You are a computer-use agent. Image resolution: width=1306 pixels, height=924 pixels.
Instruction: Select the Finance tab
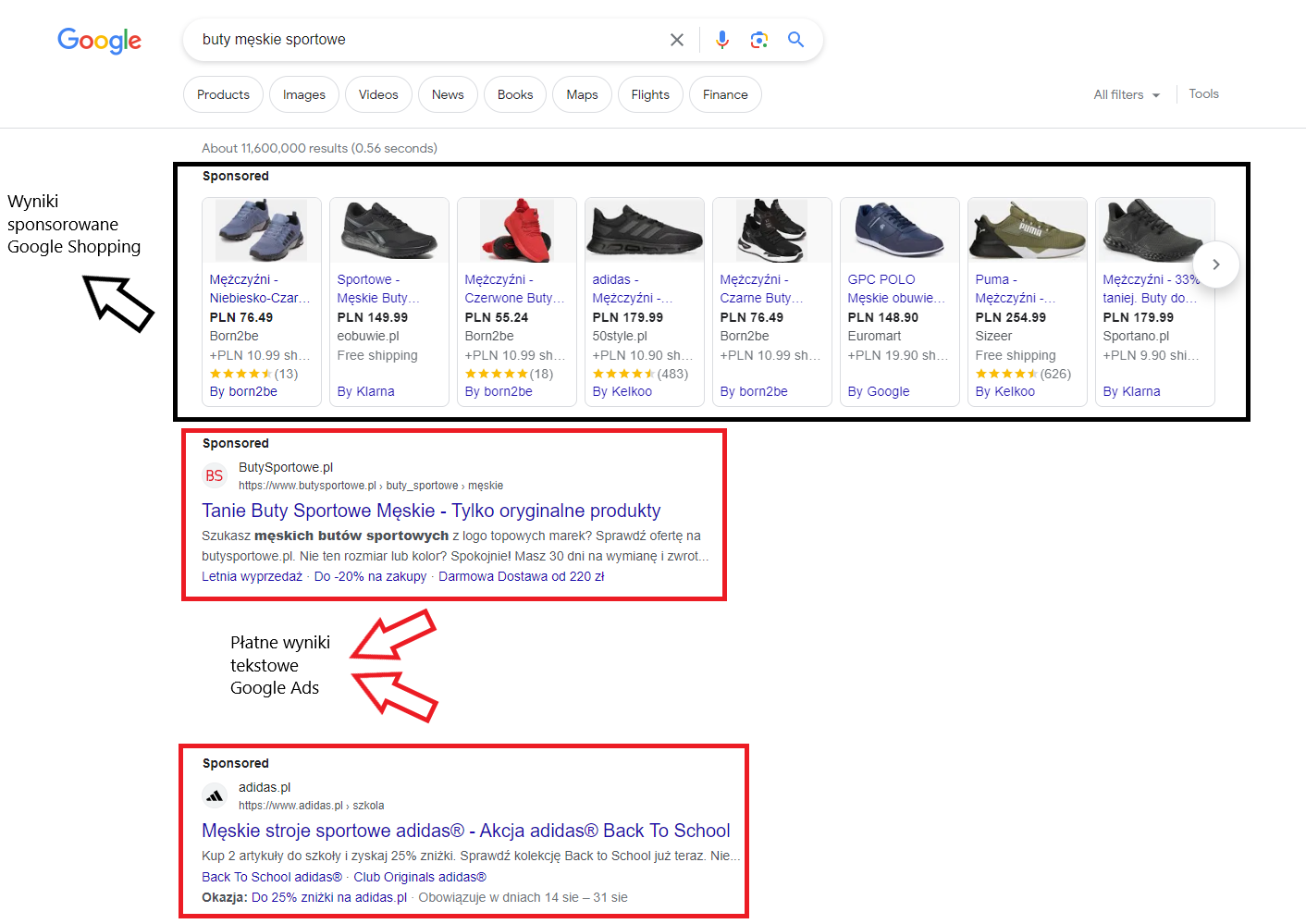[725, 94]
